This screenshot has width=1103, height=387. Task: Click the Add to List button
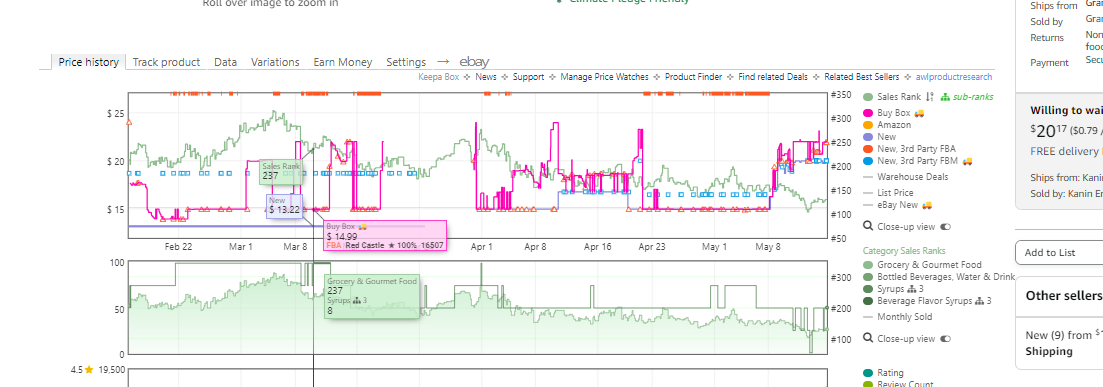1059,253
